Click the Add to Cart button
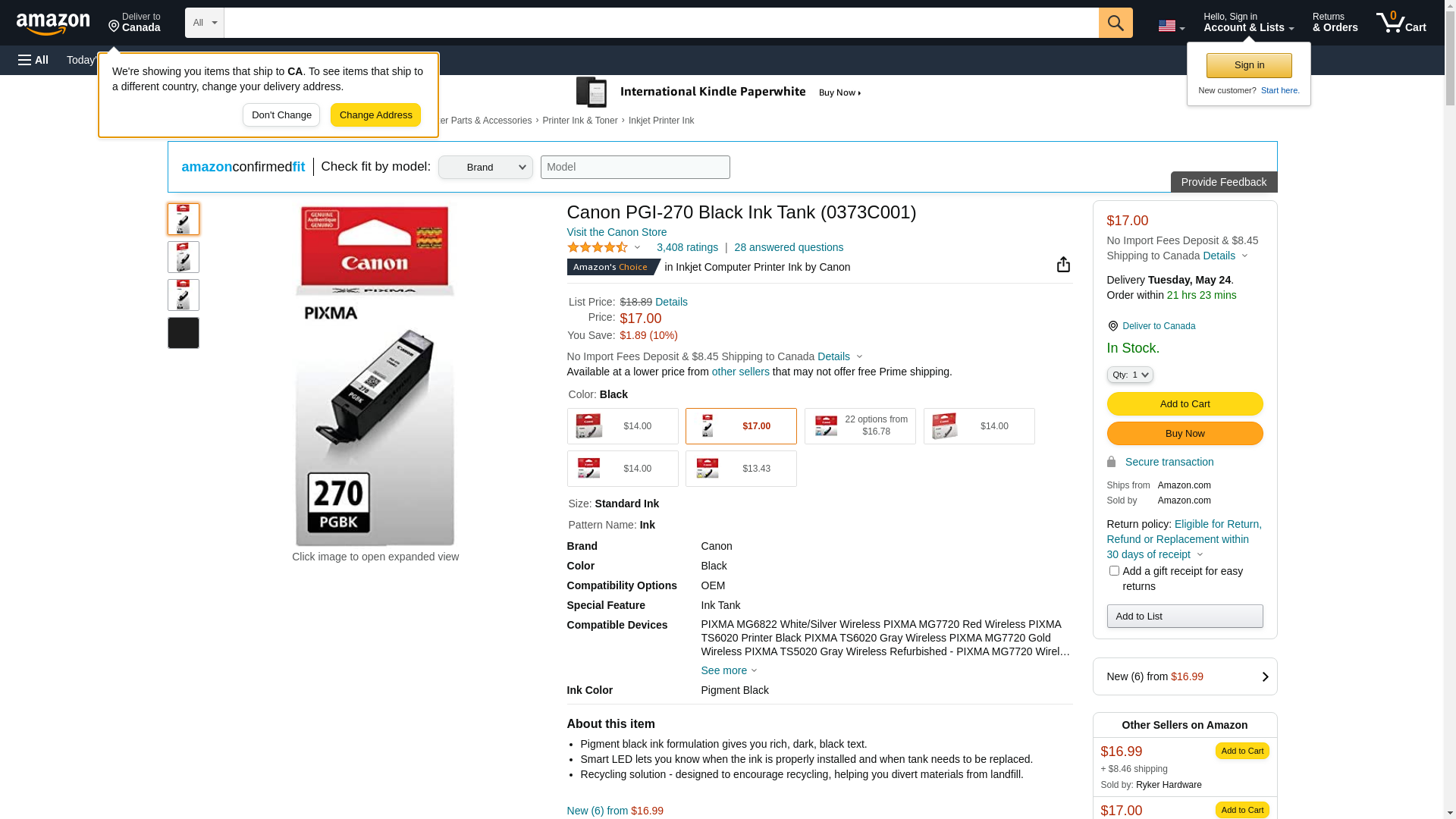1456x819 pixels. coord(1185,403)
